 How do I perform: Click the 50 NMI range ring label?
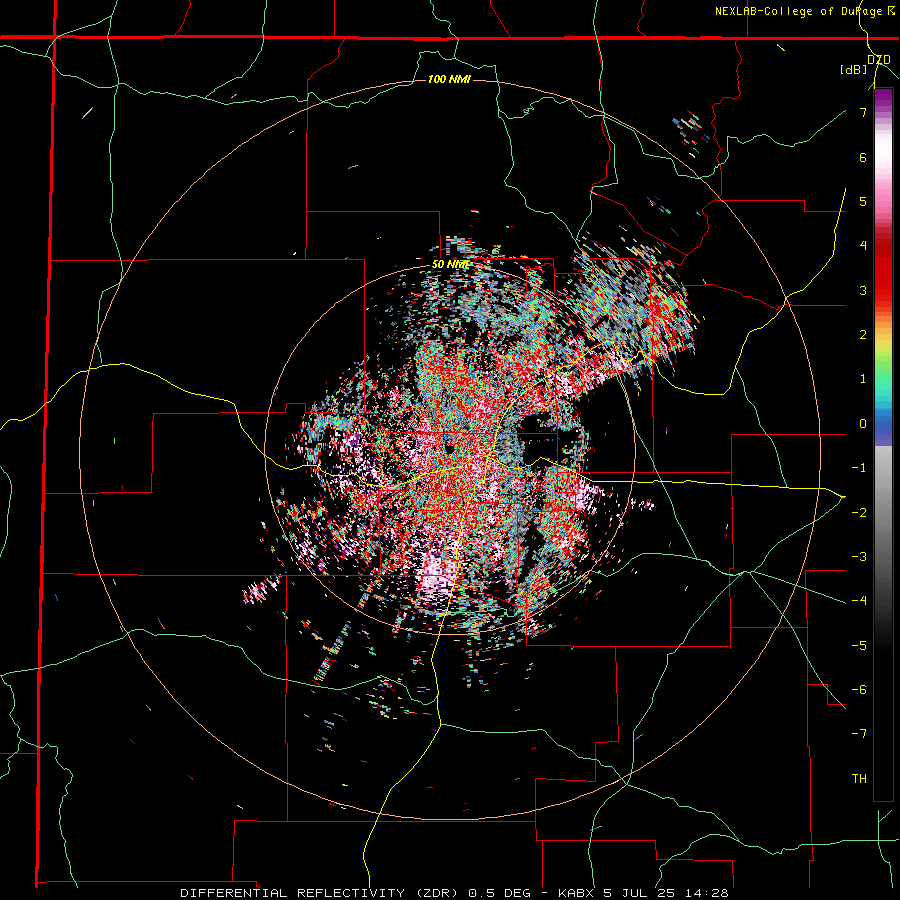tap(450, 264)
